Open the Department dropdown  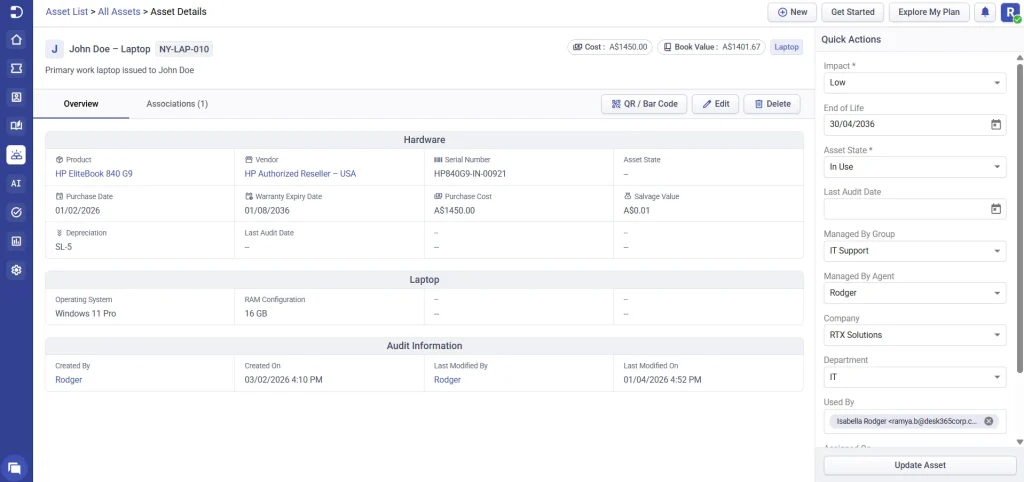914,377
